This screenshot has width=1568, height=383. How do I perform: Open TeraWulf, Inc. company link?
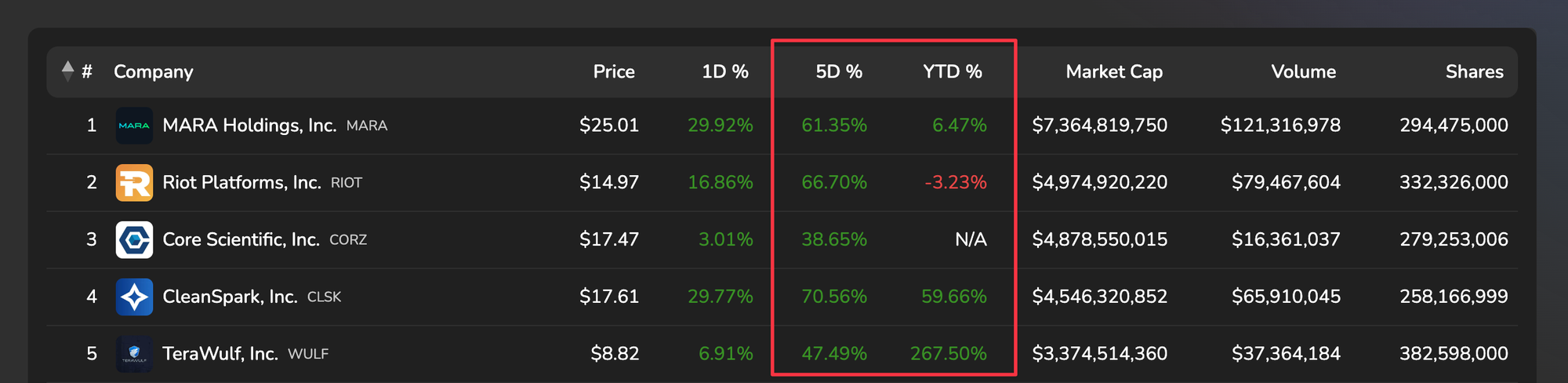(220, 354)
